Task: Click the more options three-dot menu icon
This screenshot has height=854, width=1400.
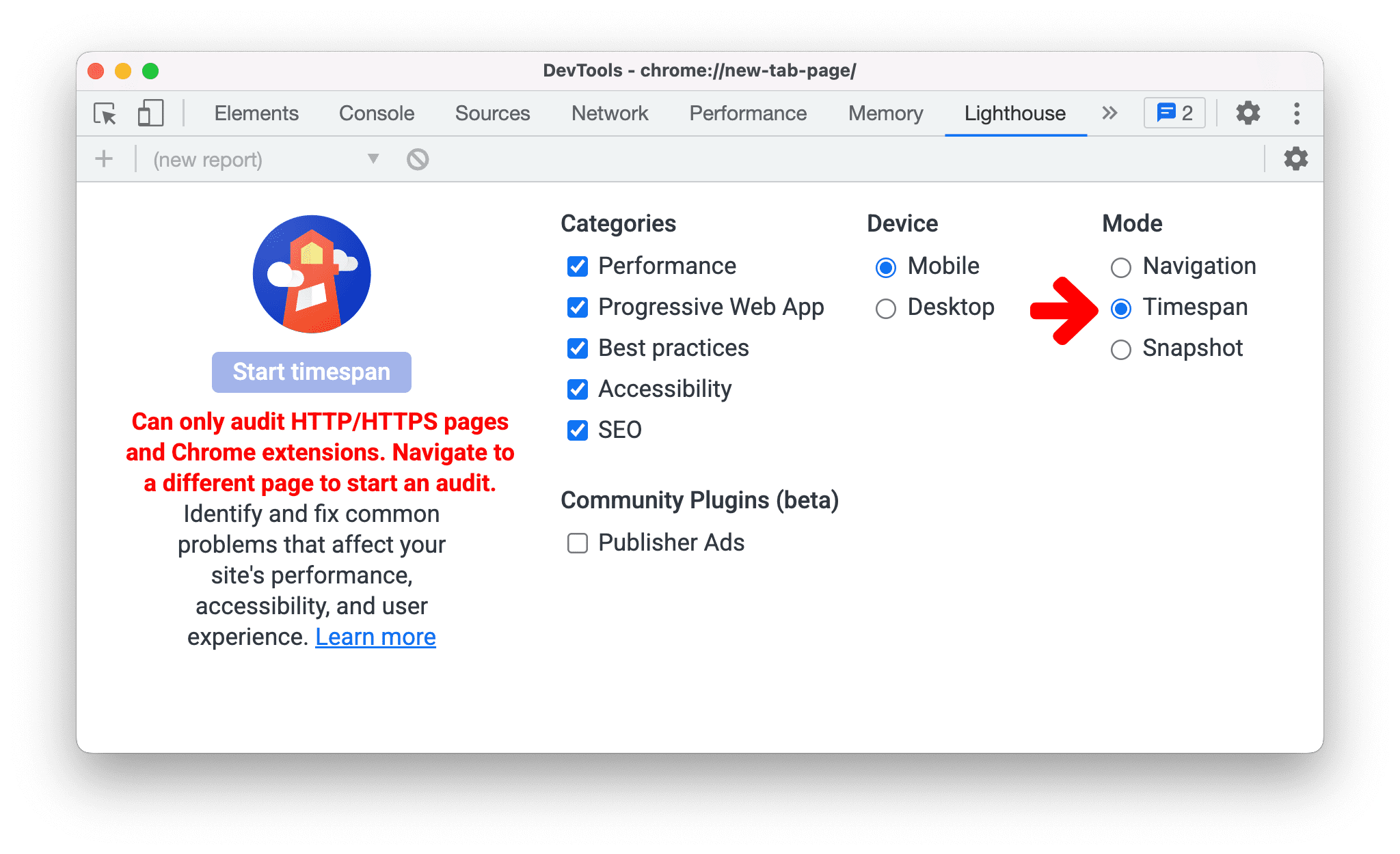Action: 1296,112
